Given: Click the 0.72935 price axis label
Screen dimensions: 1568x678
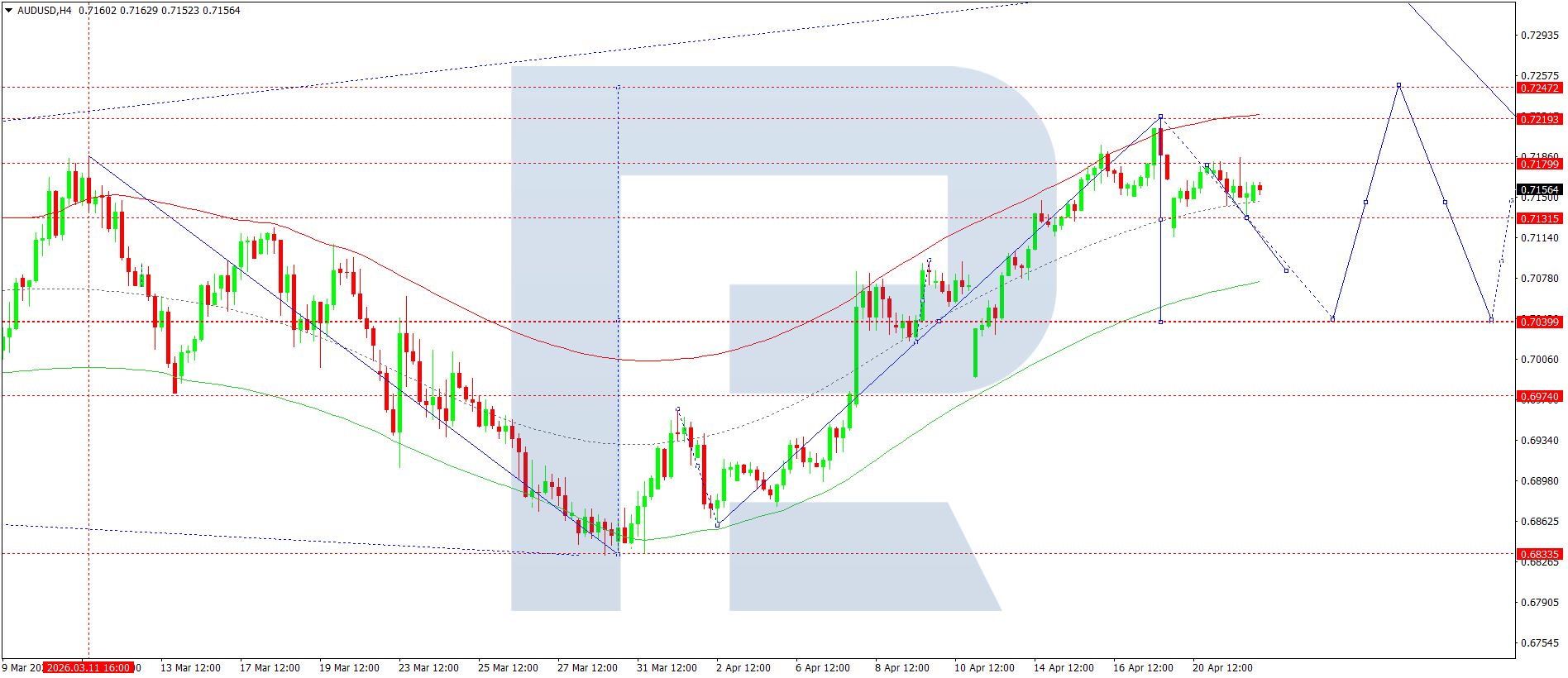Looking at the screenshot, I should (x=1539, y=36).
